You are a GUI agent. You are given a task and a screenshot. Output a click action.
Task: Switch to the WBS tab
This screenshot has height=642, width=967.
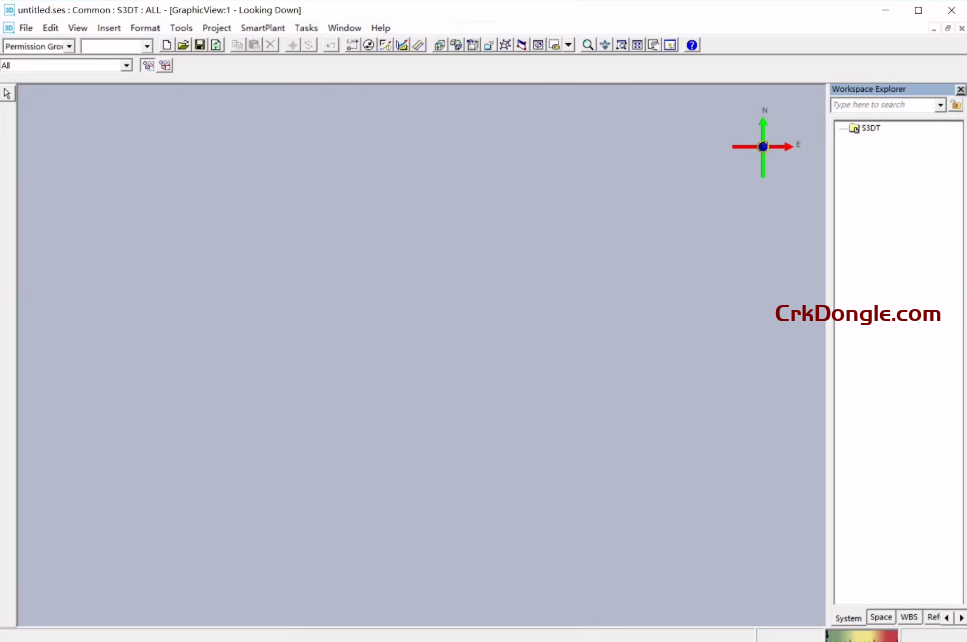tap(909, 617)
